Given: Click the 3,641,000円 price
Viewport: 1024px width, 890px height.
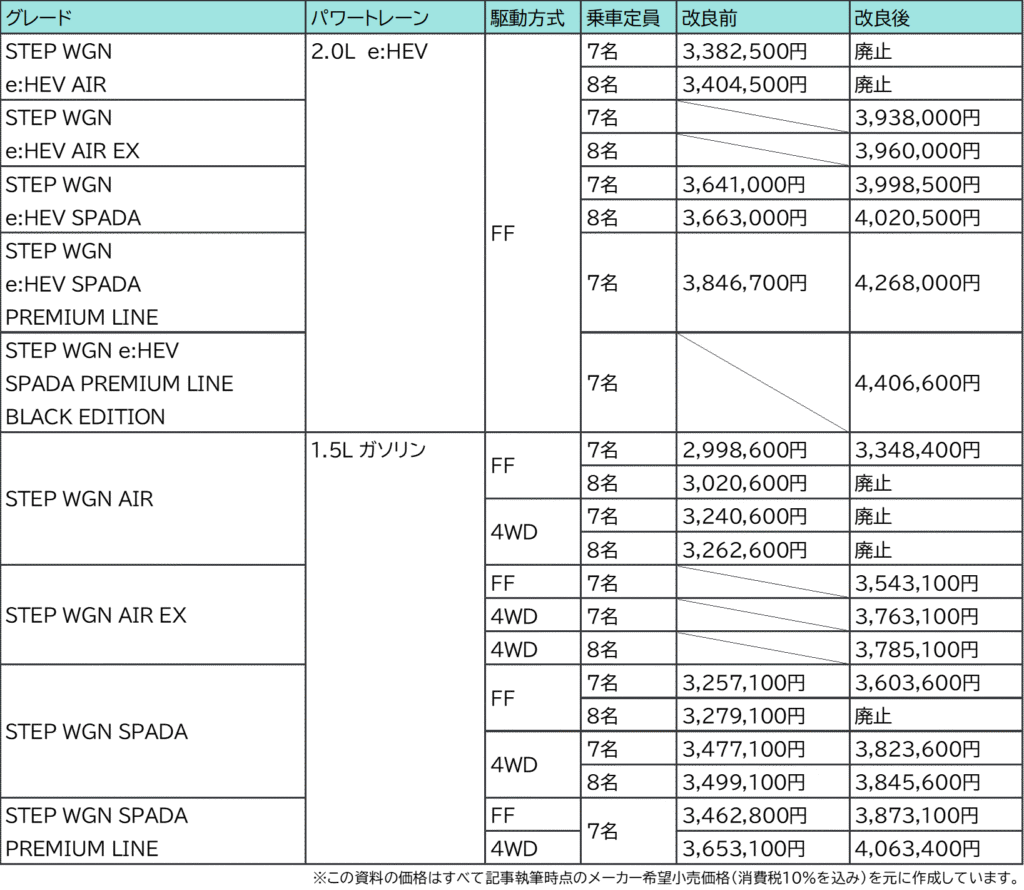Looking at the screenshot, I should point(744,185).
